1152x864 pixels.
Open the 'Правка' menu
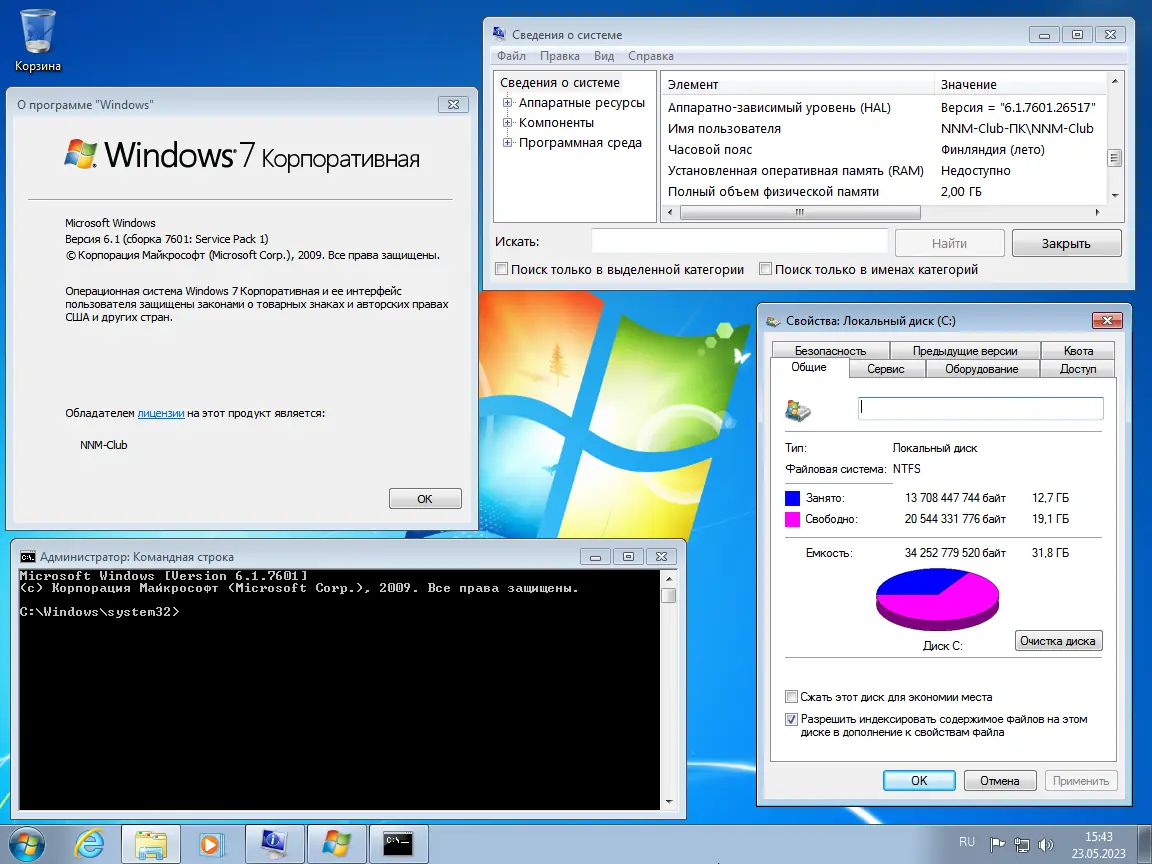[560, 56]
